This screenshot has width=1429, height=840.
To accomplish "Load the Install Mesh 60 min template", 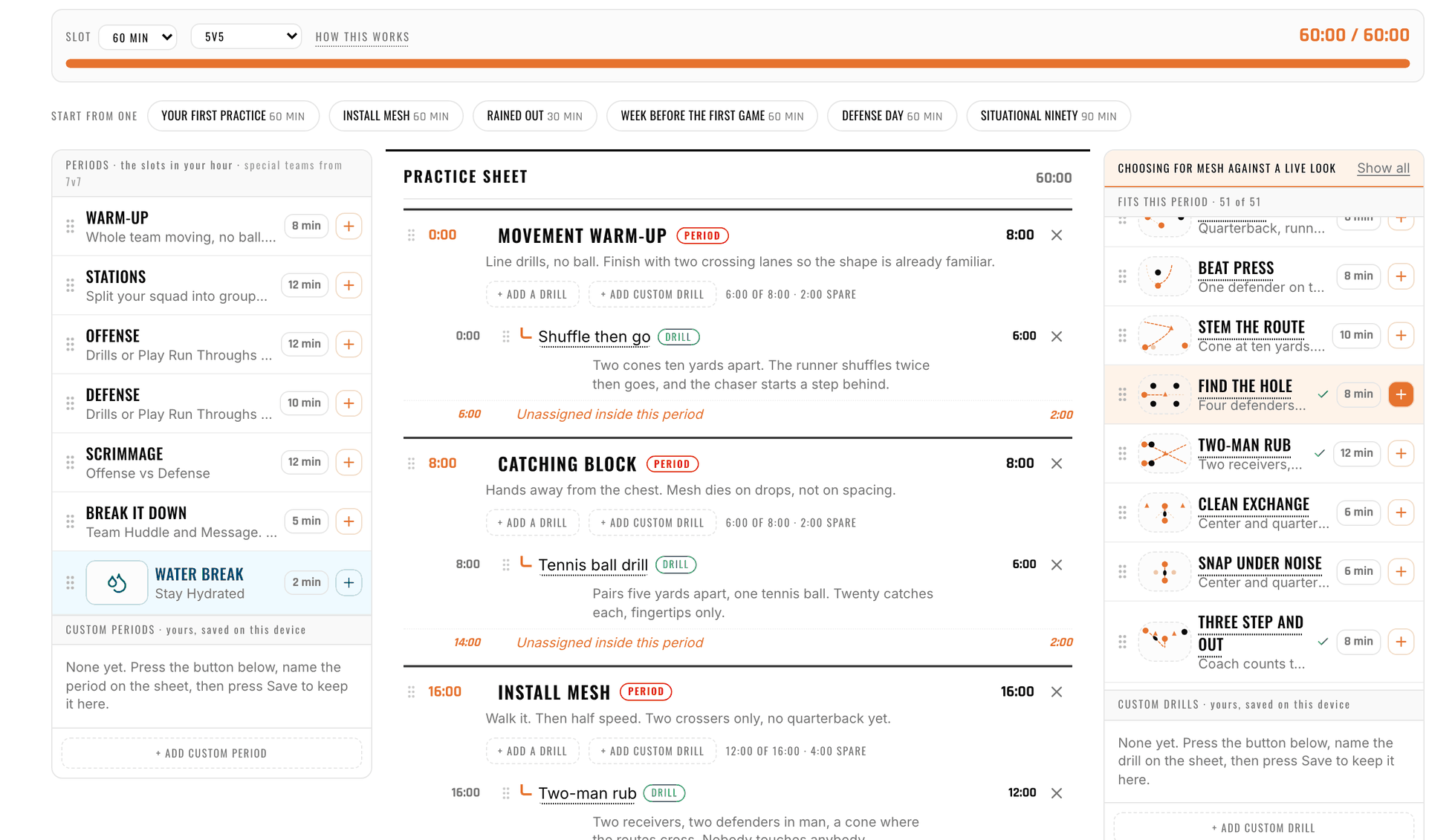I will click(396, 116).
